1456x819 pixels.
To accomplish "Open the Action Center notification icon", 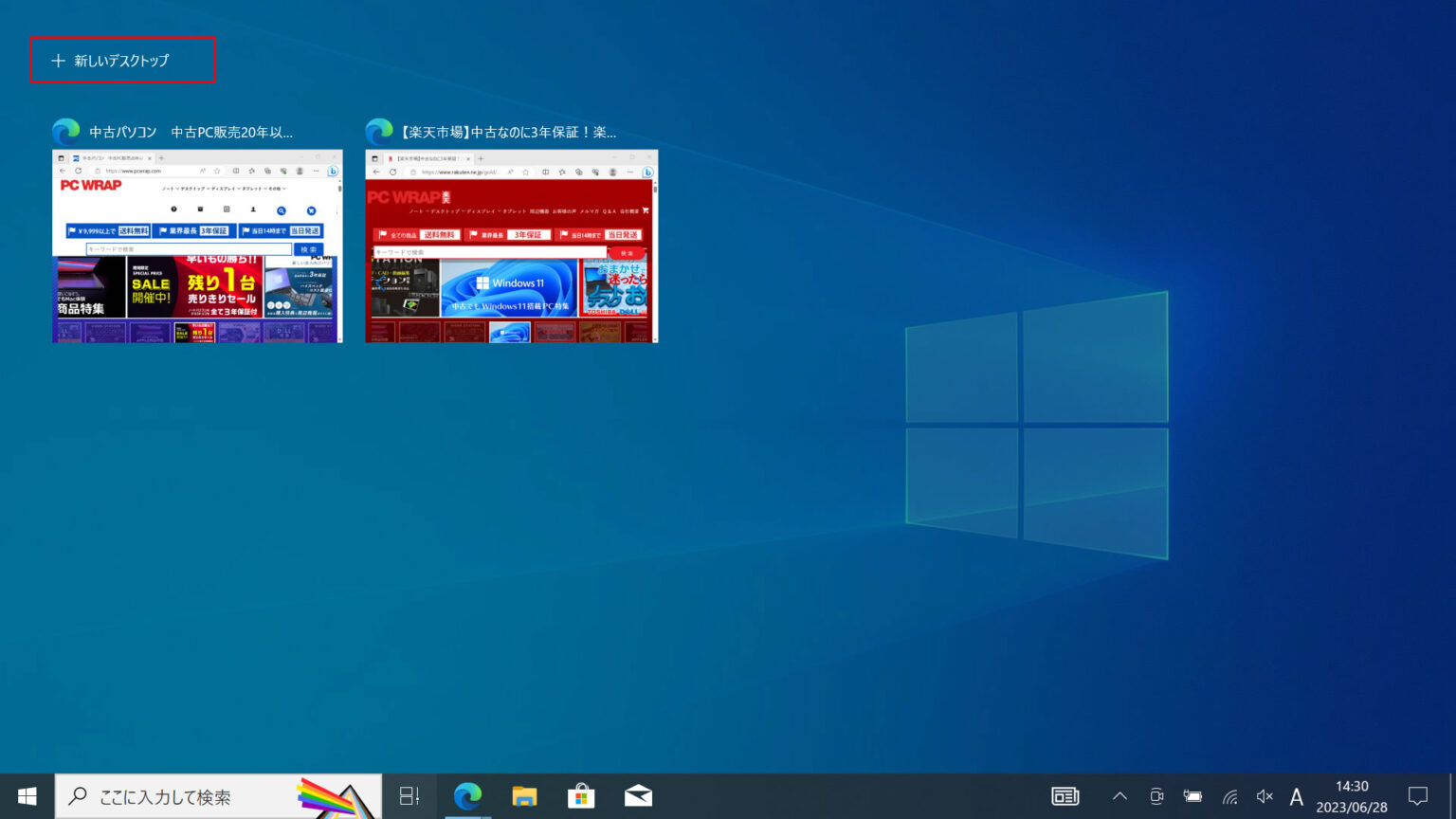I will (x=1418, y=795).
